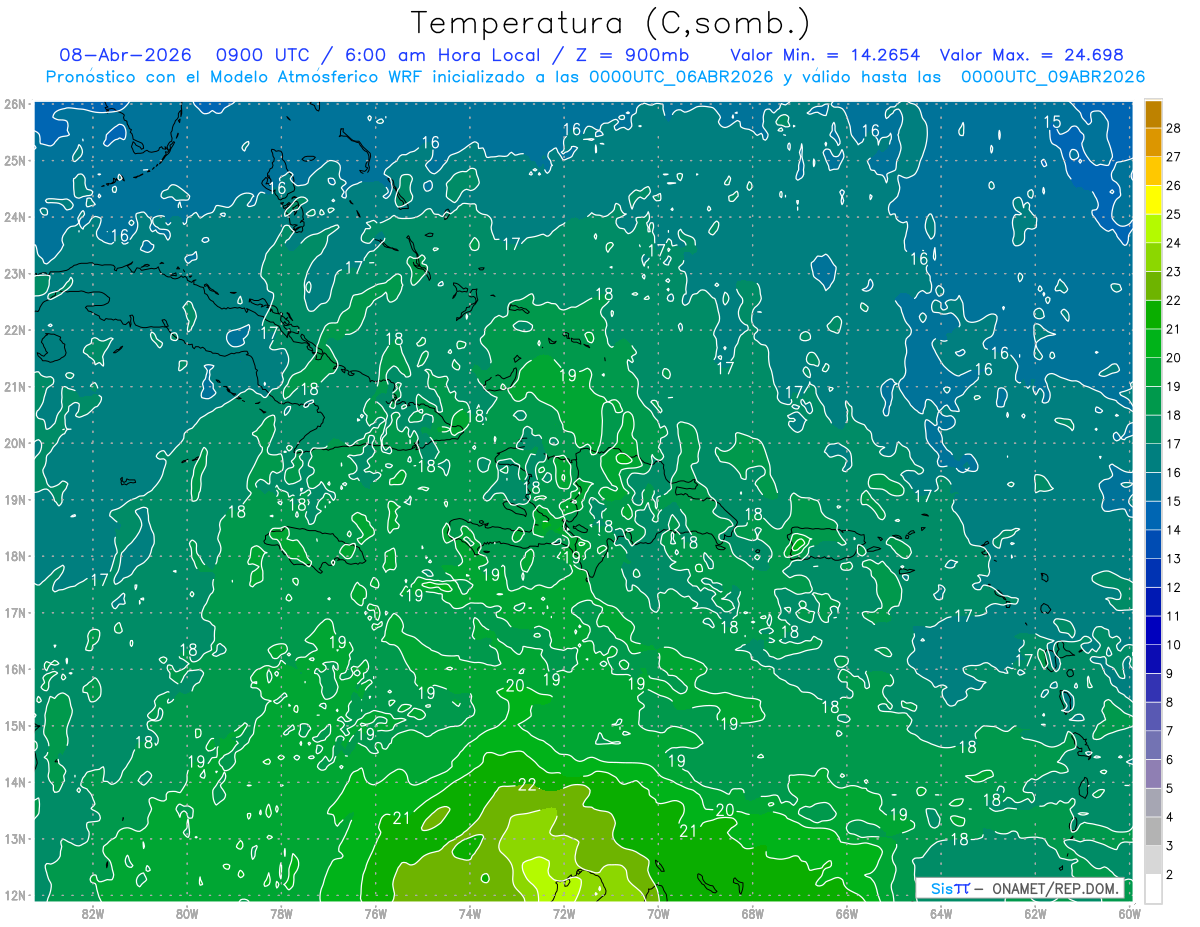Click the 12N latitude axis label
Image resolution: width=1200 pixels, height=927 pixels.
tap(15, 895)
